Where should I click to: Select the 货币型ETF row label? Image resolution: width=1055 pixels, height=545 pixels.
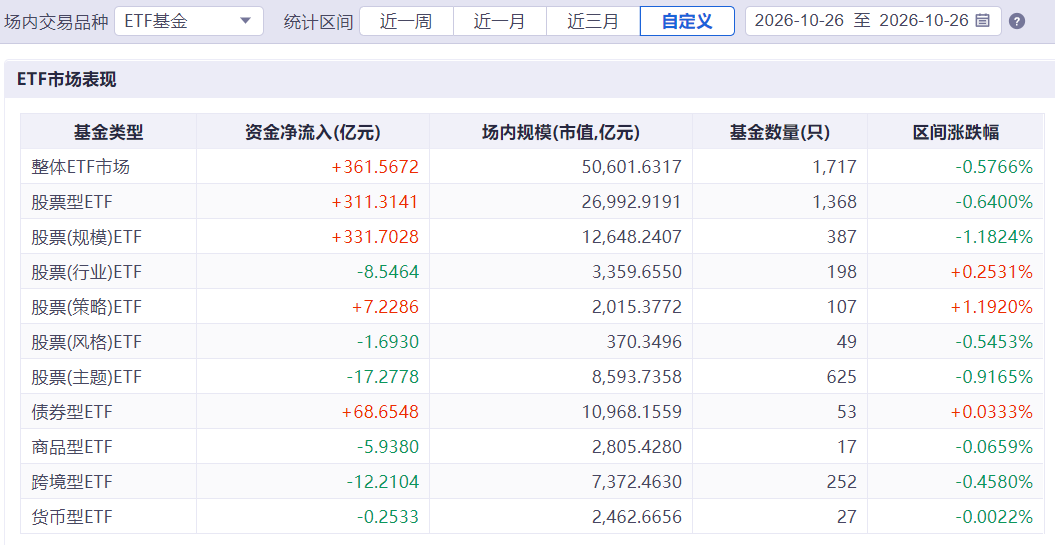(72, 517)
